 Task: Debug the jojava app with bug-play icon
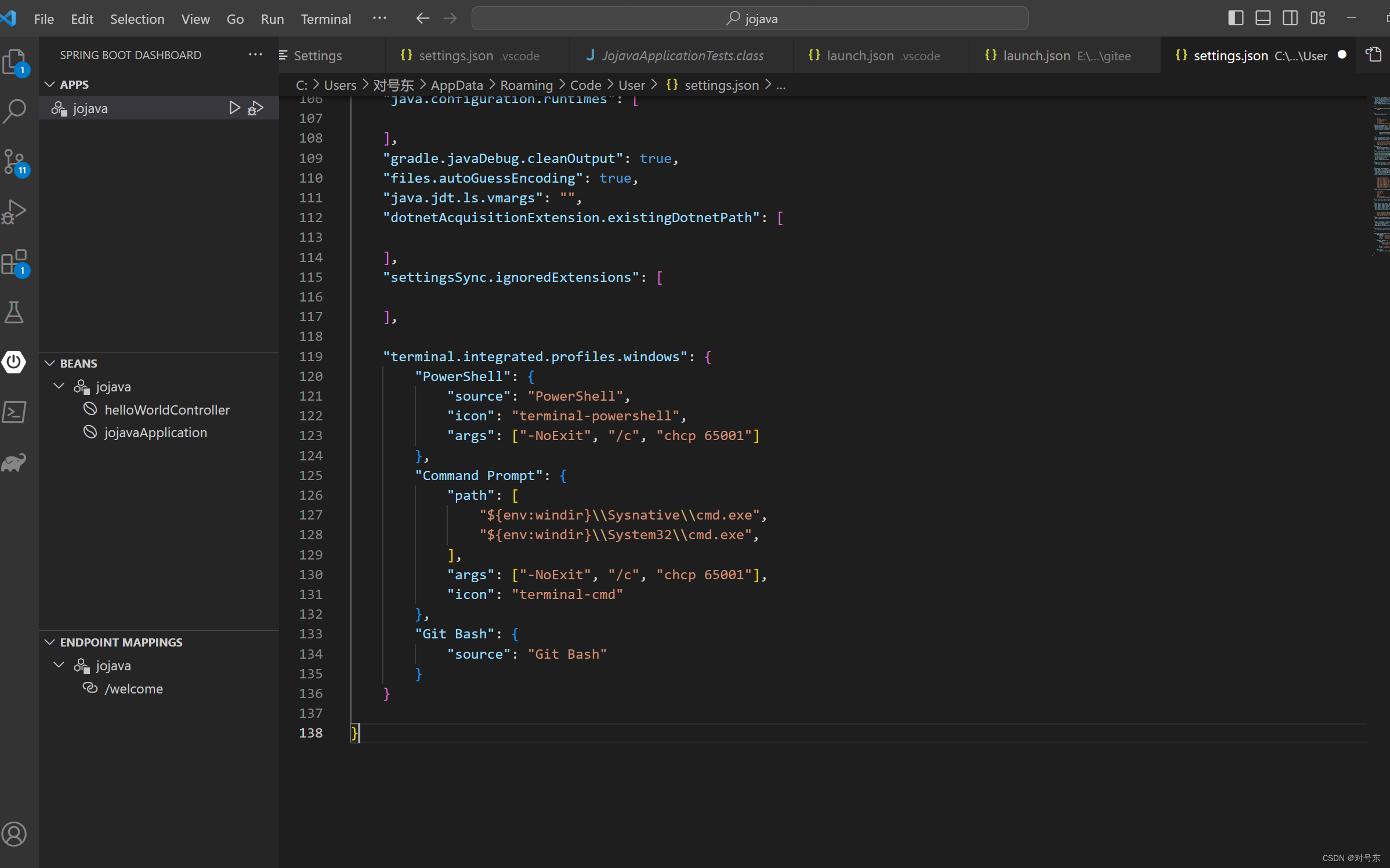(255, 108)
